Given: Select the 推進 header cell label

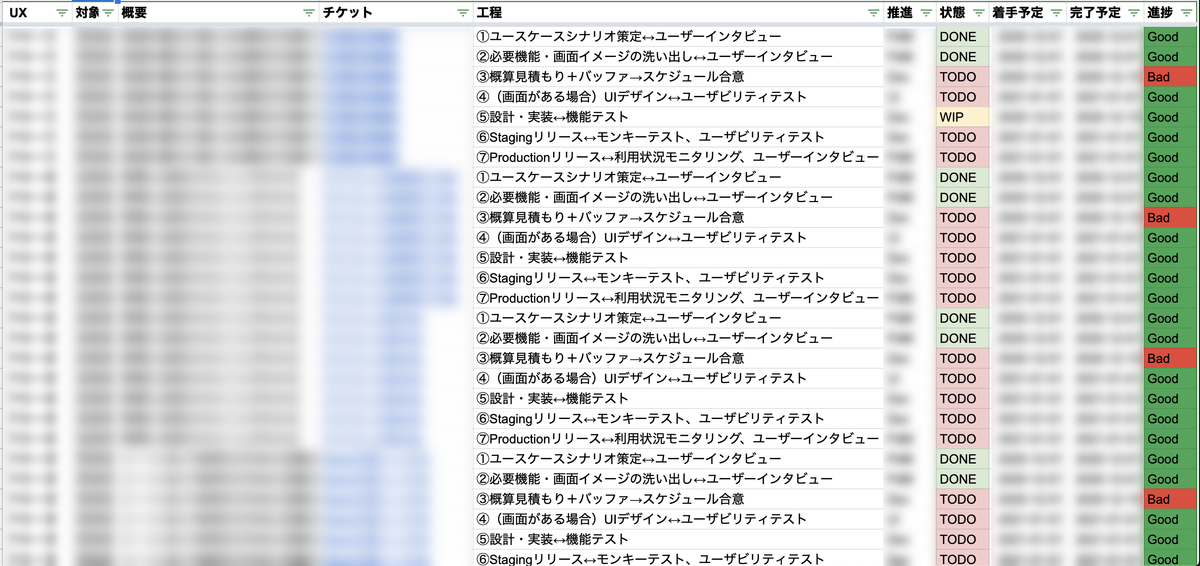Looking at the screenshot, I should (900, 14).
